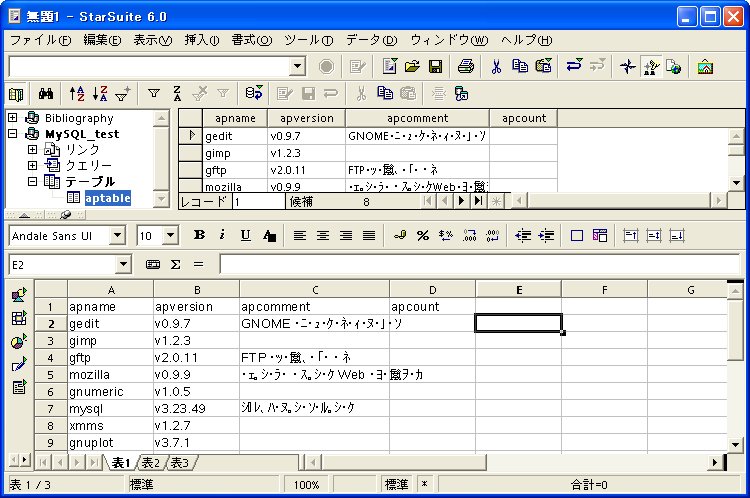Increase indent of cell content
Image resolution: width=750 pixels, height=498 pixels.
pos(546,235)
